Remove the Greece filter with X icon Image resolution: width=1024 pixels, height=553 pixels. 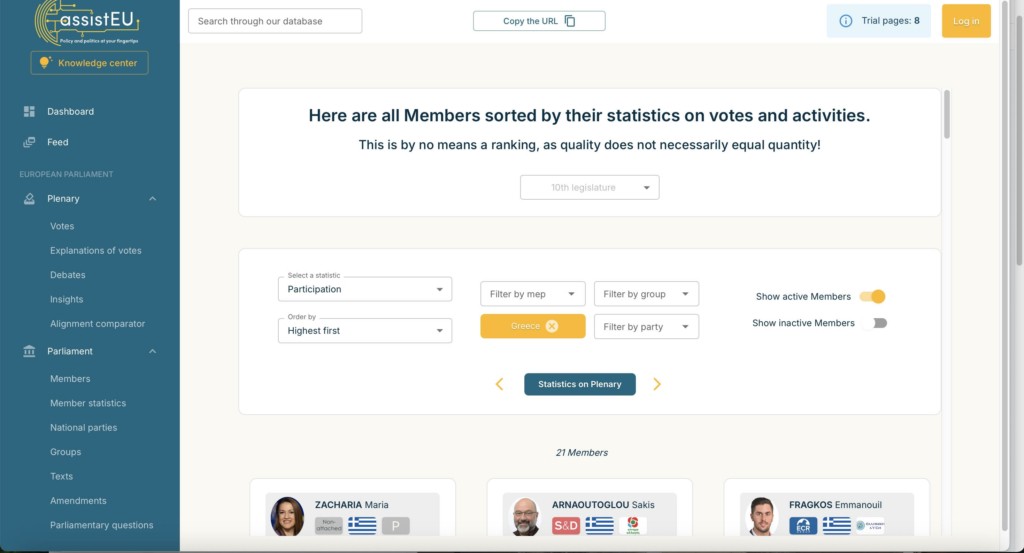[x=552, y=326]
